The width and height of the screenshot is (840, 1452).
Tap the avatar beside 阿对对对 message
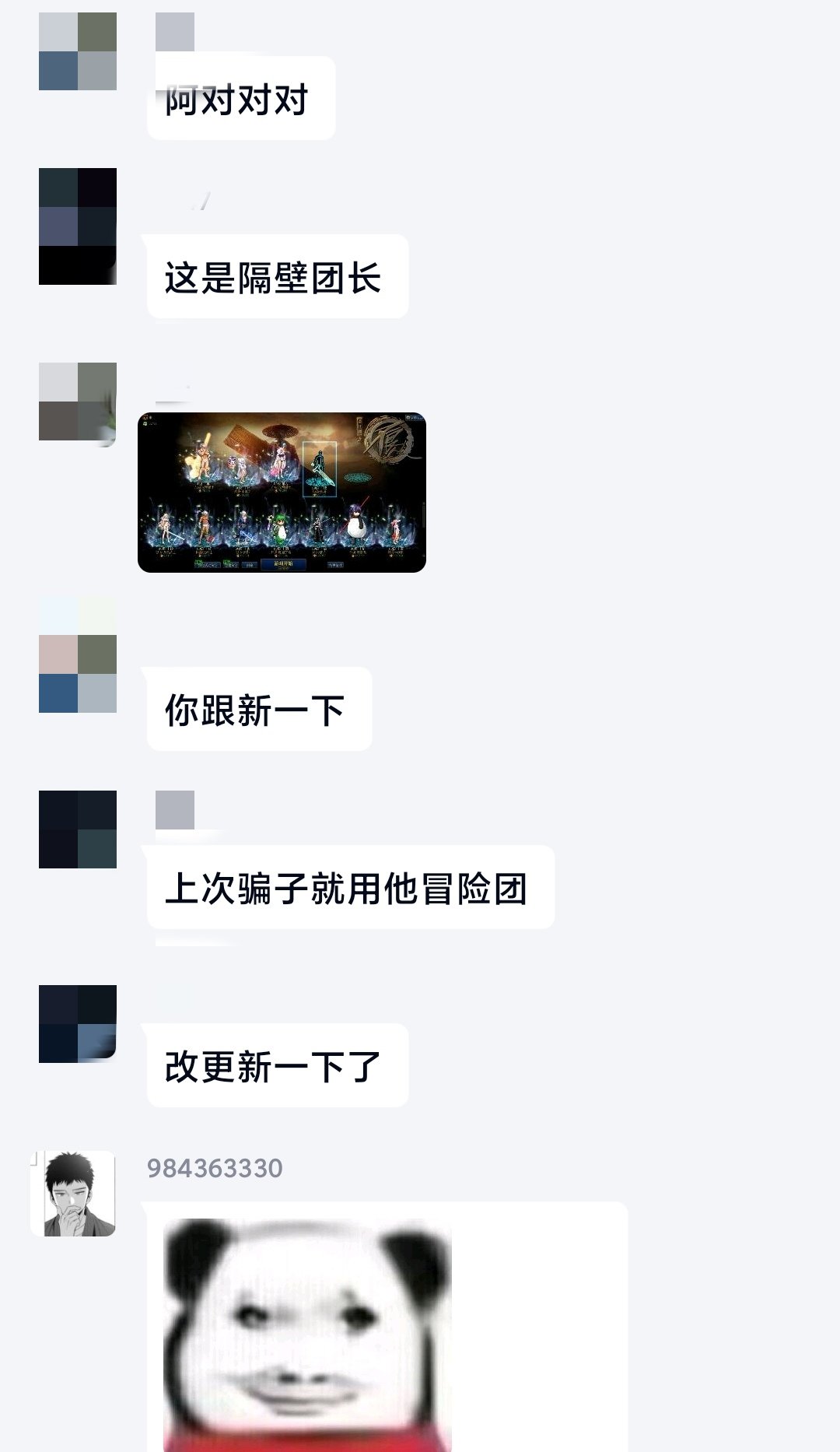click(x=78, y=51)
